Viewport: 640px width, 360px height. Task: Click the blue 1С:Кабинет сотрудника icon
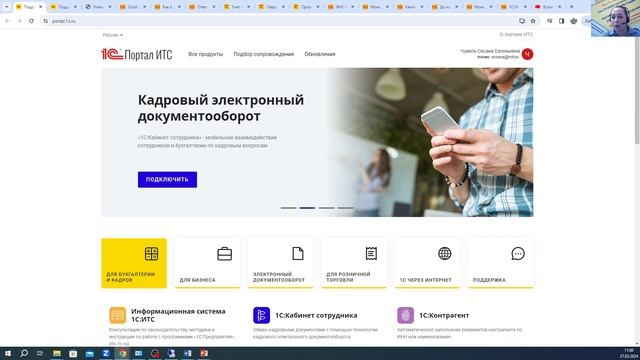click(261, 315)
